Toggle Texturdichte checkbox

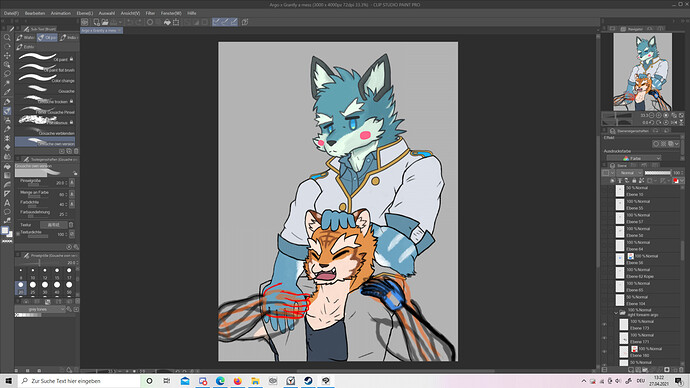coord(18,234)
